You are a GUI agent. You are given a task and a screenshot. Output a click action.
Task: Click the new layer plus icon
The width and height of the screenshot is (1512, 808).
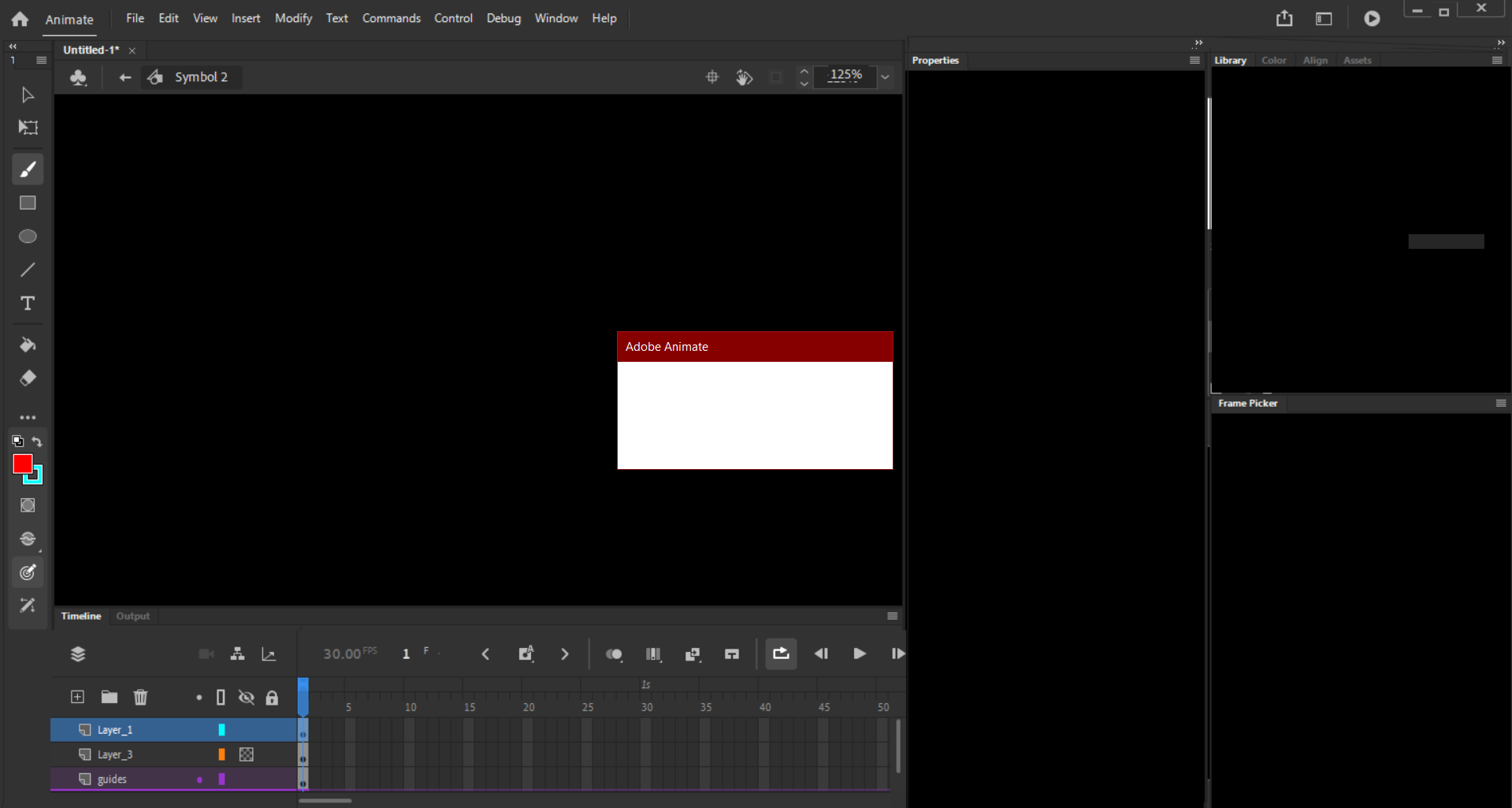77,697
